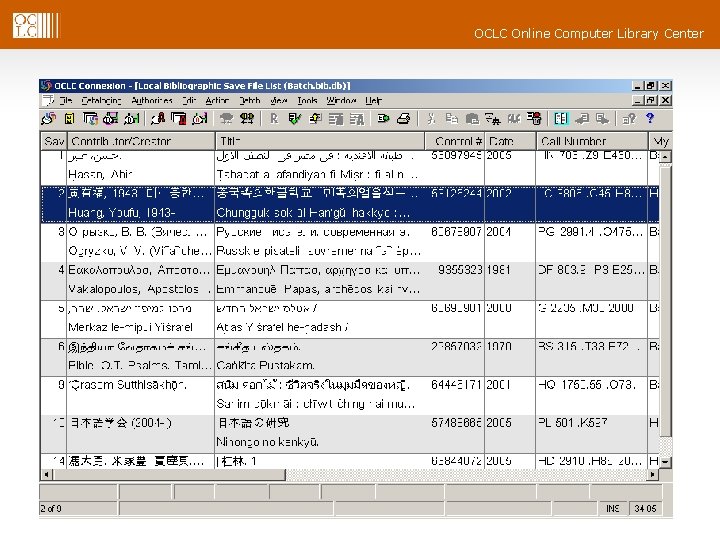
Task: Sort by the Call Number column header
Action: 592,141
